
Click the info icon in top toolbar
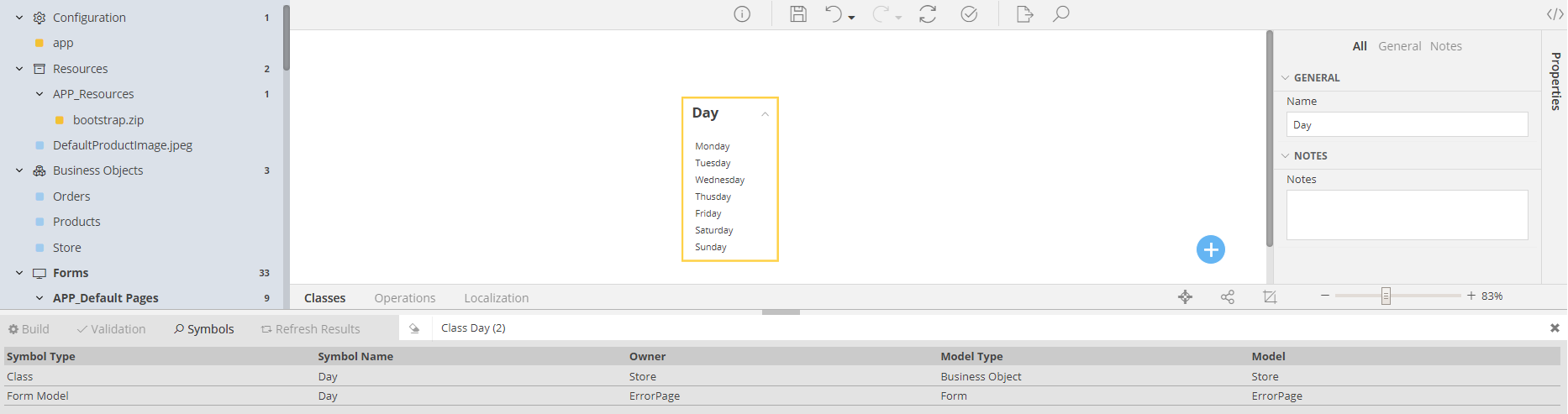742,14
